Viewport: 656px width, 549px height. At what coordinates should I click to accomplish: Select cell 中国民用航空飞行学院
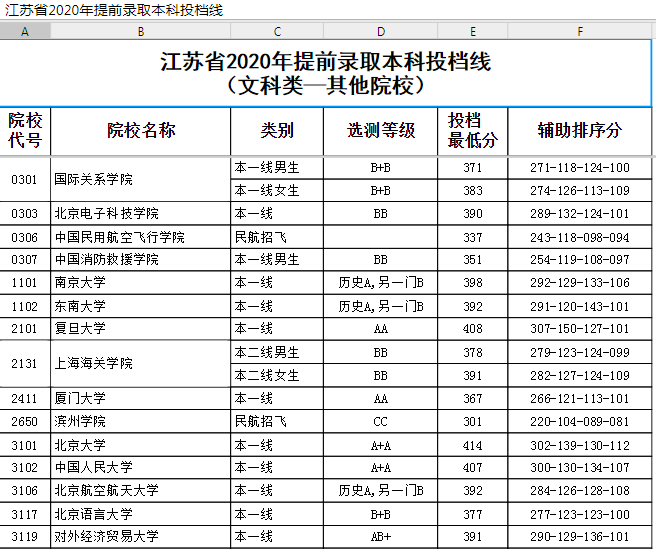pyautogui.click(x=141, y=237)
